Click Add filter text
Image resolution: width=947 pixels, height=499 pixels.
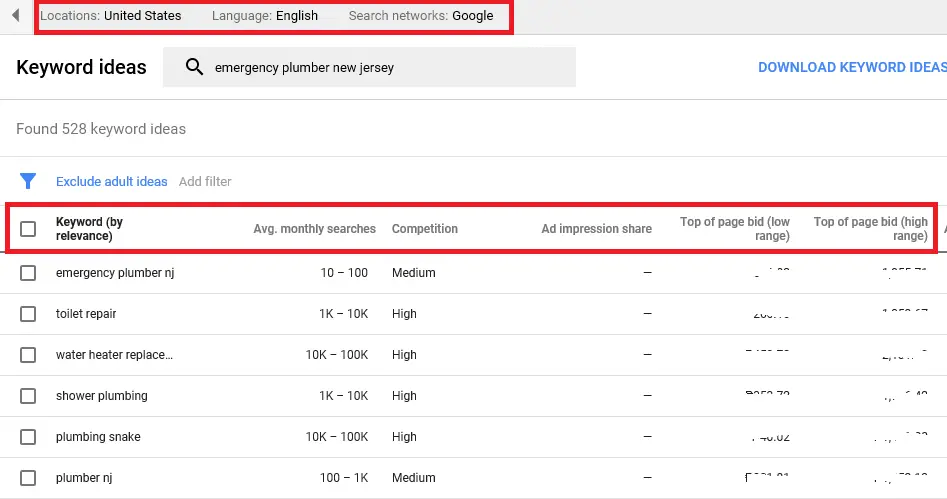pos(205,181)
